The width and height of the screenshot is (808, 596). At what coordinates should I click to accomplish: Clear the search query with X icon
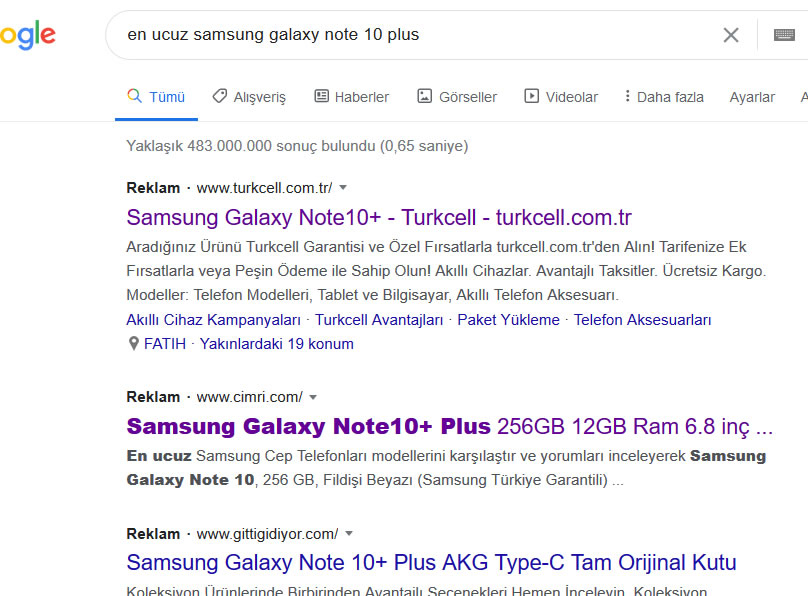click(x=731, y=35)
